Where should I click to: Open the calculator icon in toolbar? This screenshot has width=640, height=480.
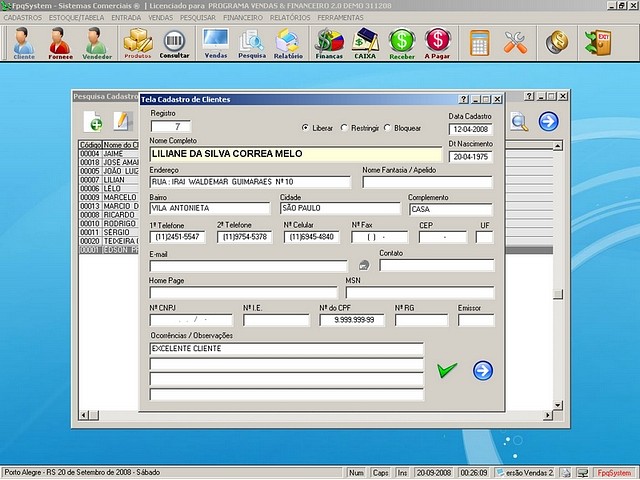click(480, 43)
